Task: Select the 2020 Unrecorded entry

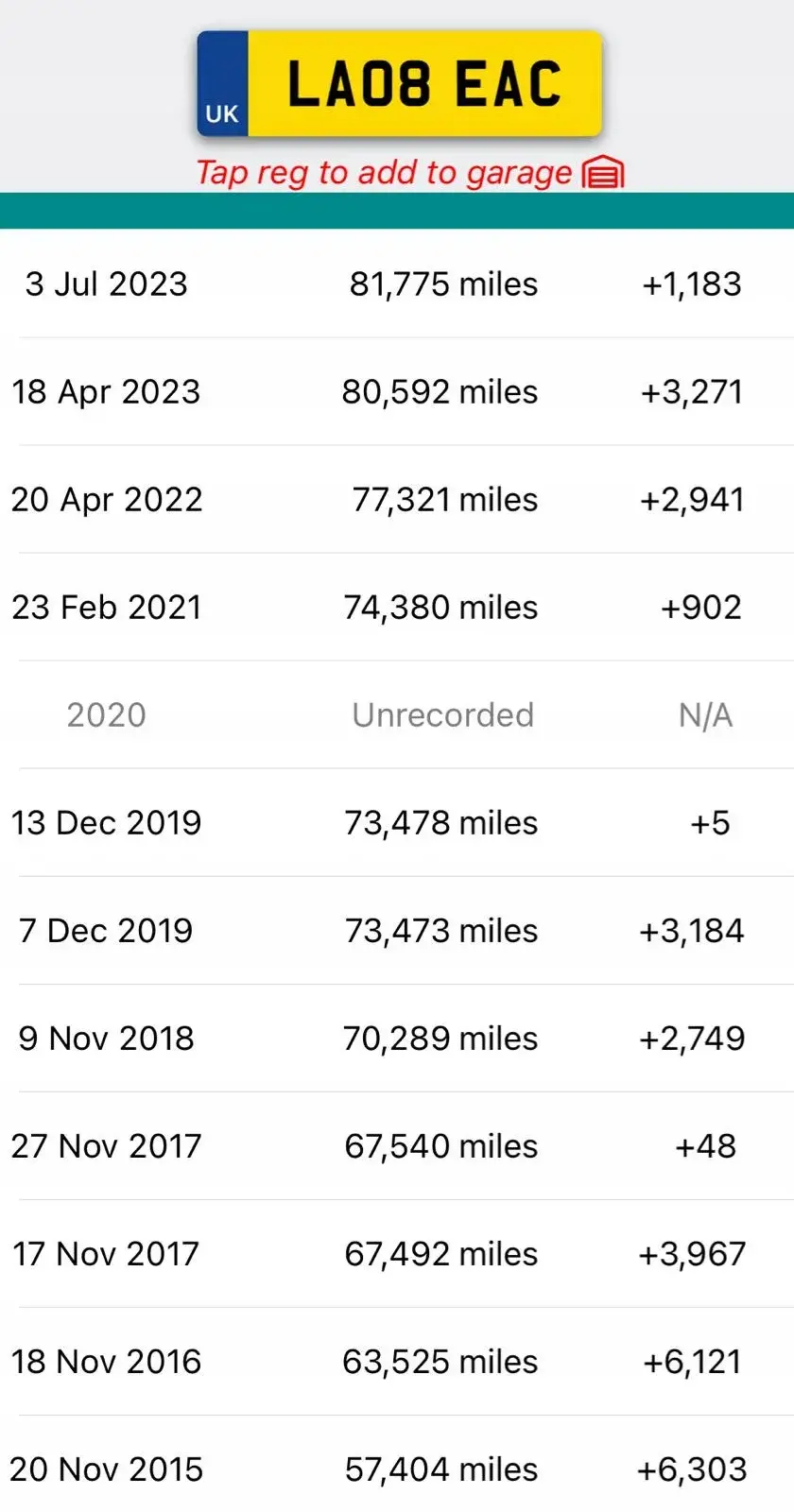Action: 397,714
